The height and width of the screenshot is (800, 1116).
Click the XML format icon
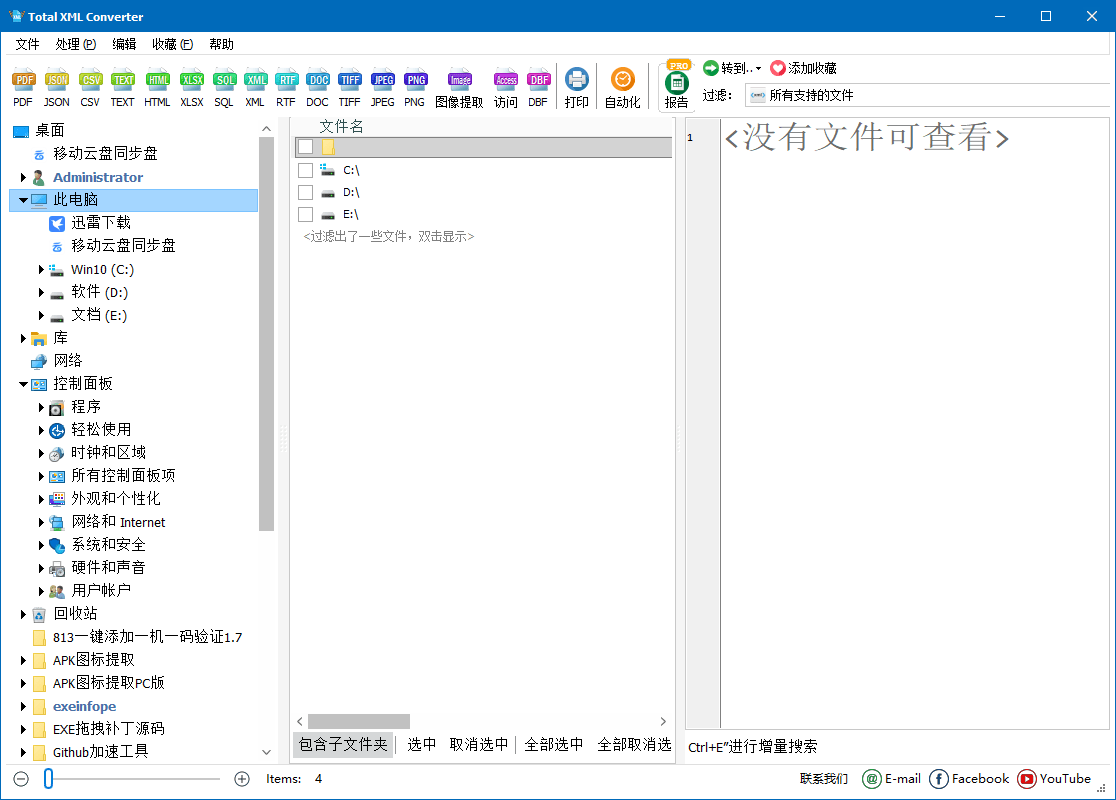(x=255, y=88)
